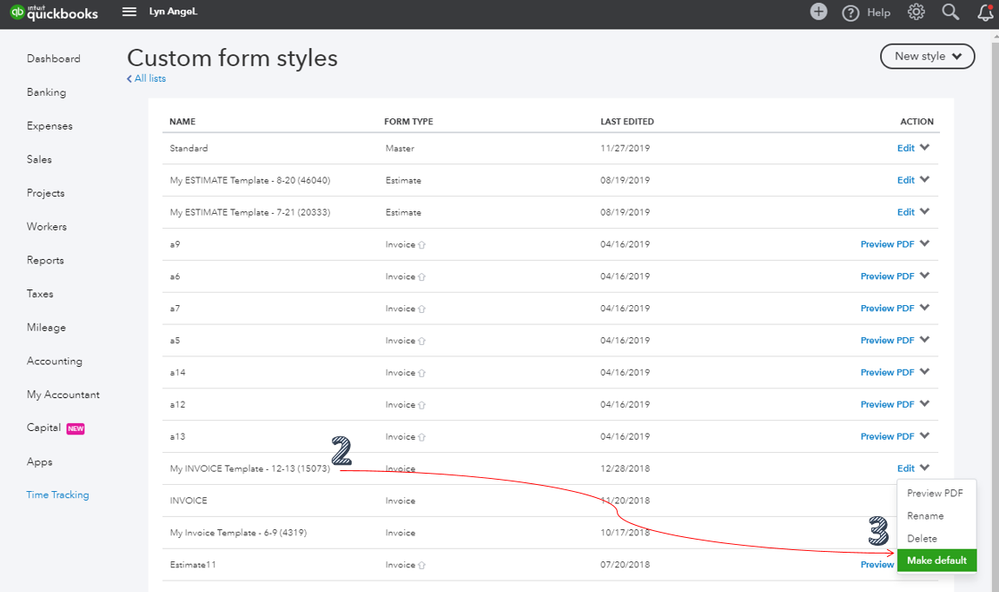Click Preview PDF for a13

tap(888, 437)
